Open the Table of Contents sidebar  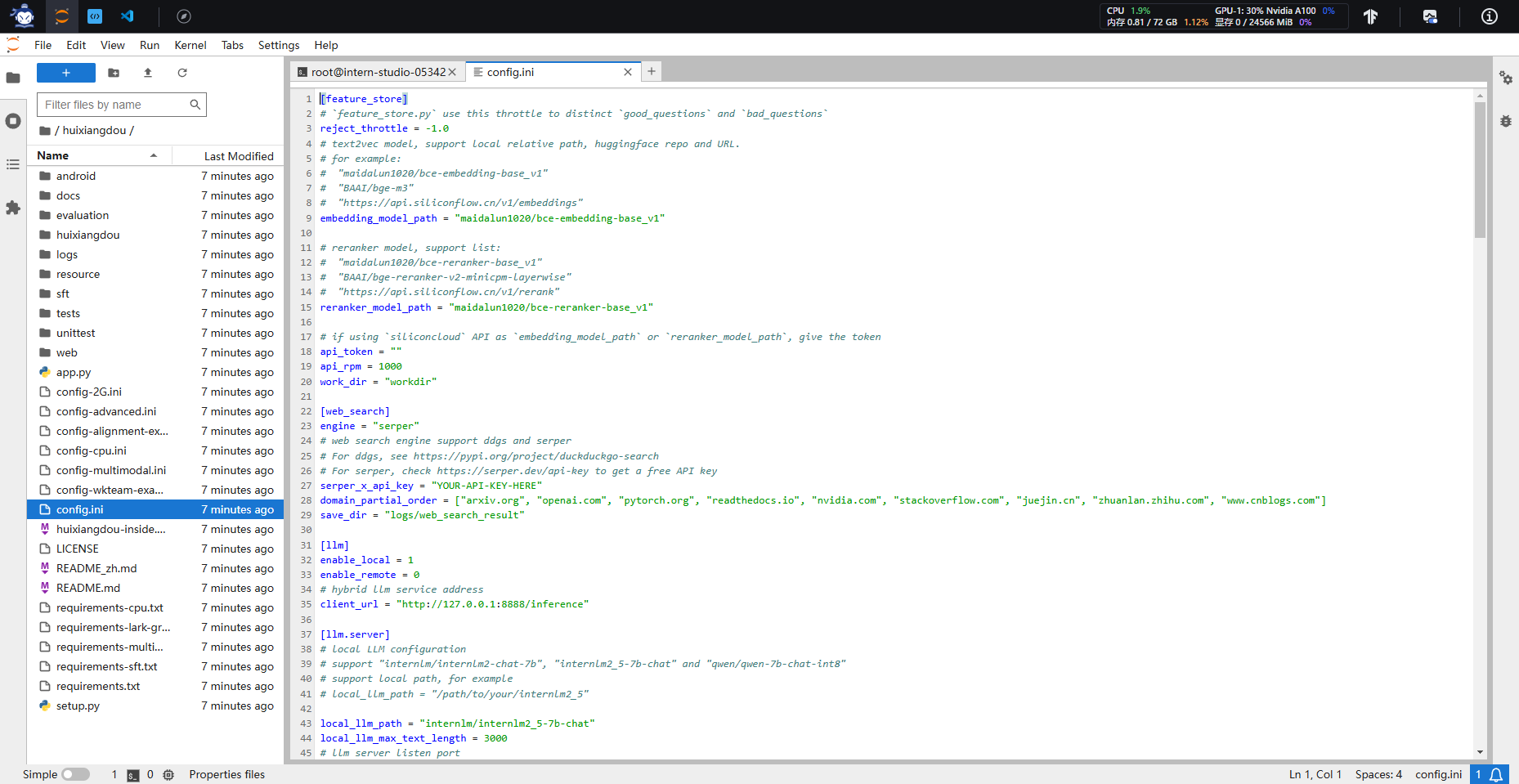13,164
